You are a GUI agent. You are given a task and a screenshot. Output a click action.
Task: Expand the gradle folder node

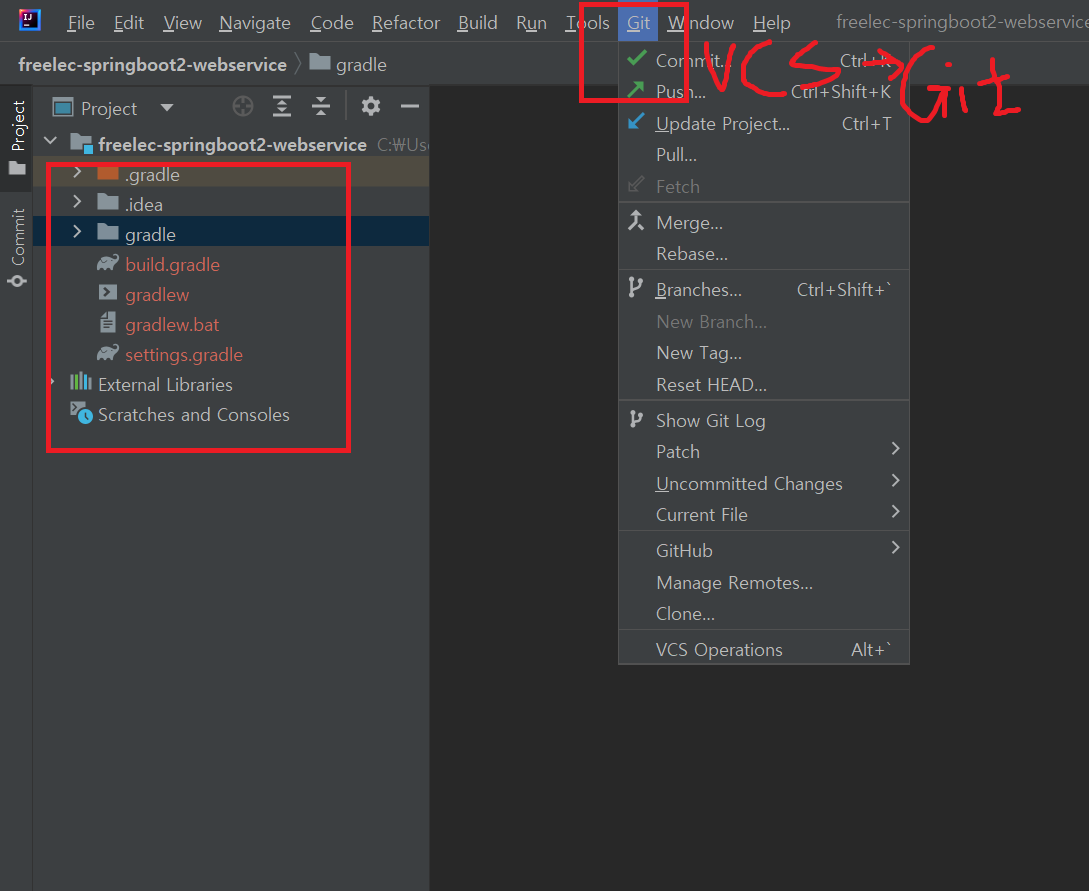tap(77, 232)
